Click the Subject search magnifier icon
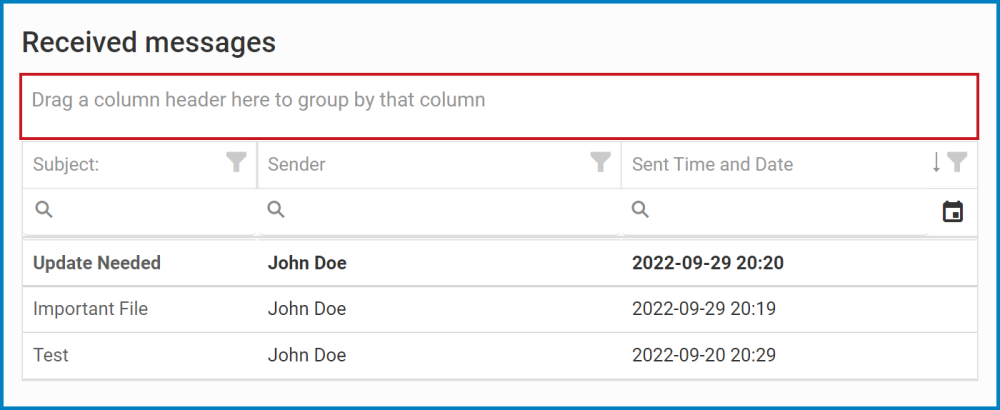 click(43, 210)
